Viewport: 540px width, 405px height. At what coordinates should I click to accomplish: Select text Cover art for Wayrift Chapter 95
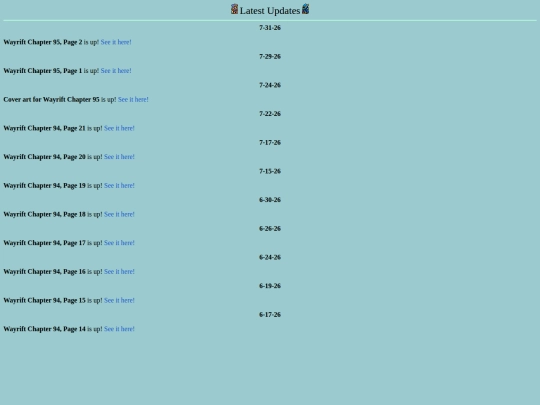[x=51, y=100]
